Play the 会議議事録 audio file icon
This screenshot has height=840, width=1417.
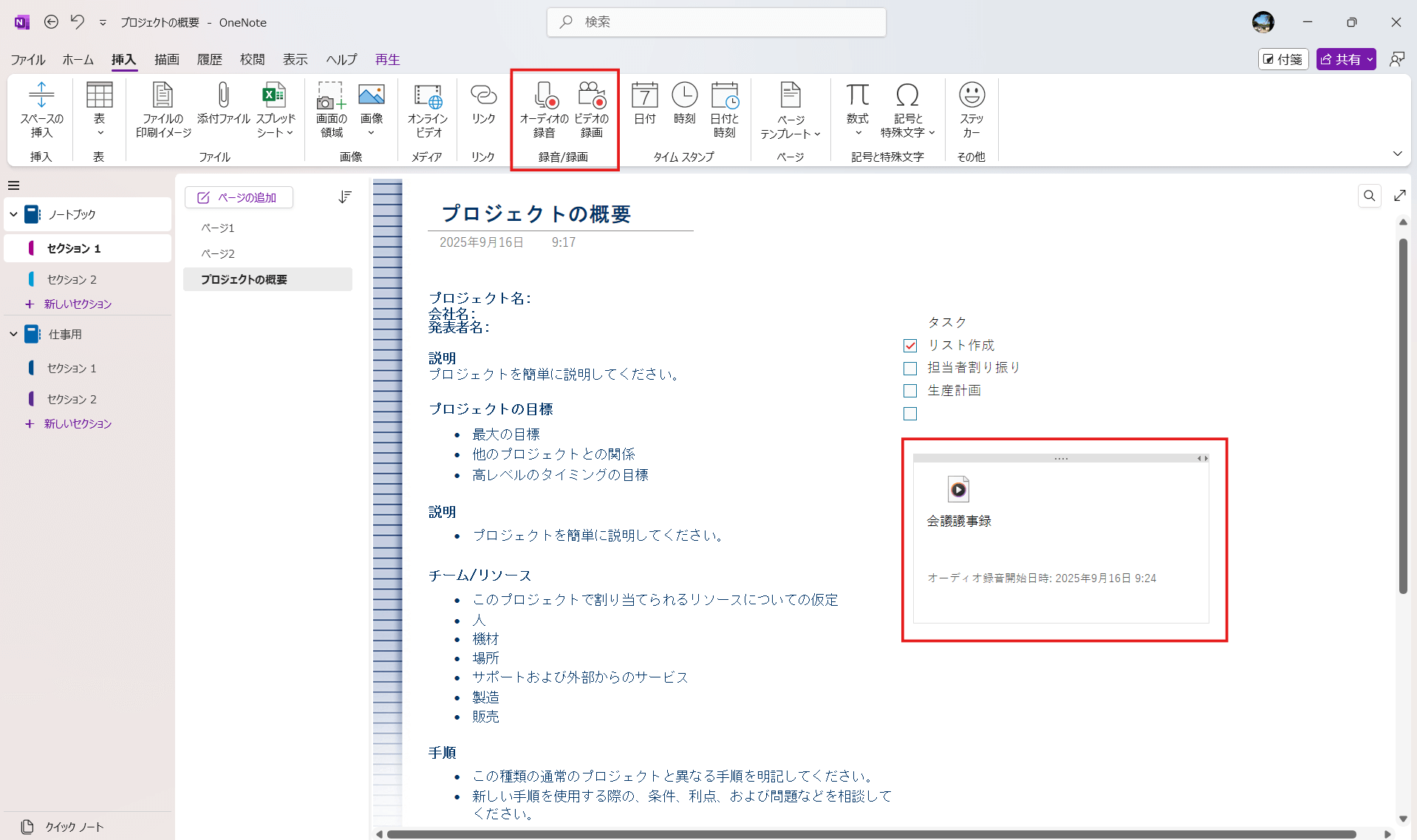tap(958, 489)
